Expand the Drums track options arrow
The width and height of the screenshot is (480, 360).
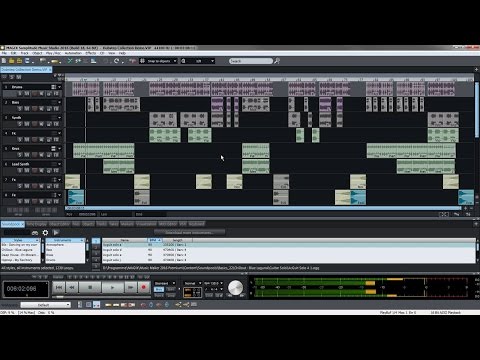tap(59, 87)
